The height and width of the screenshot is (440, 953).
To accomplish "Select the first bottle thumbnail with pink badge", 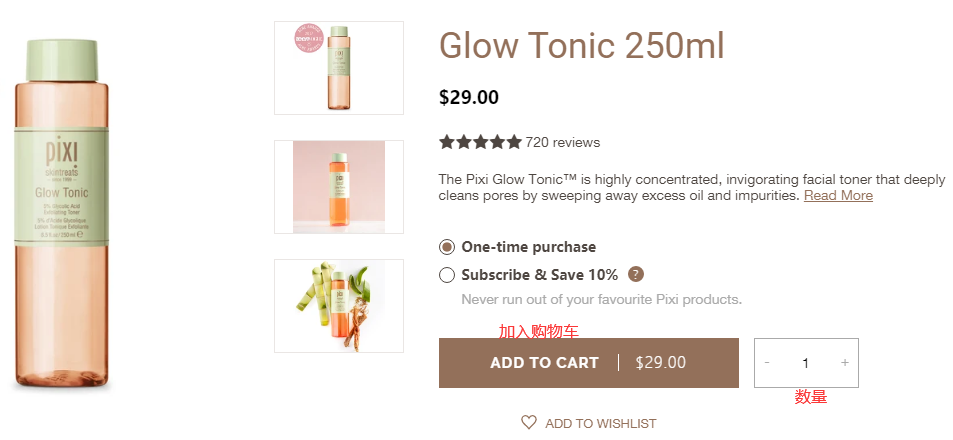I will click(x=339, y=68).
